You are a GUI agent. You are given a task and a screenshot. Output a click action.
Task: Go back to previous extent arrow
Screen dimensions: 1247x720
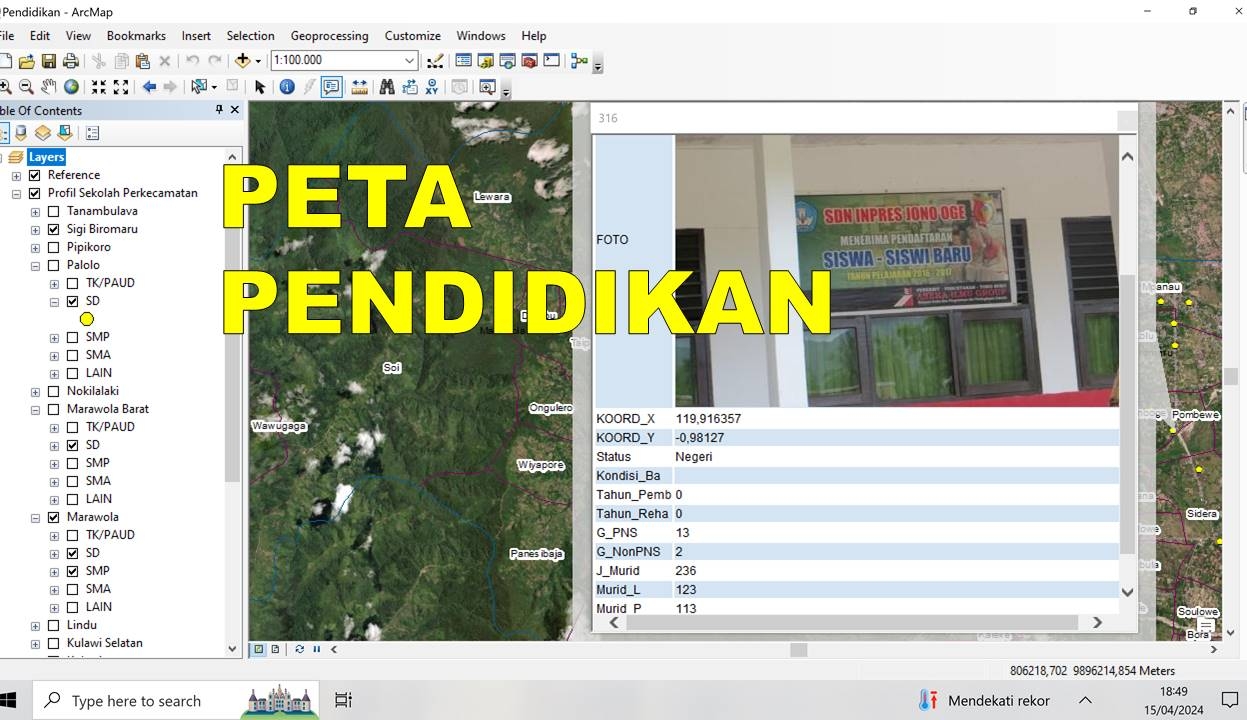149,87
